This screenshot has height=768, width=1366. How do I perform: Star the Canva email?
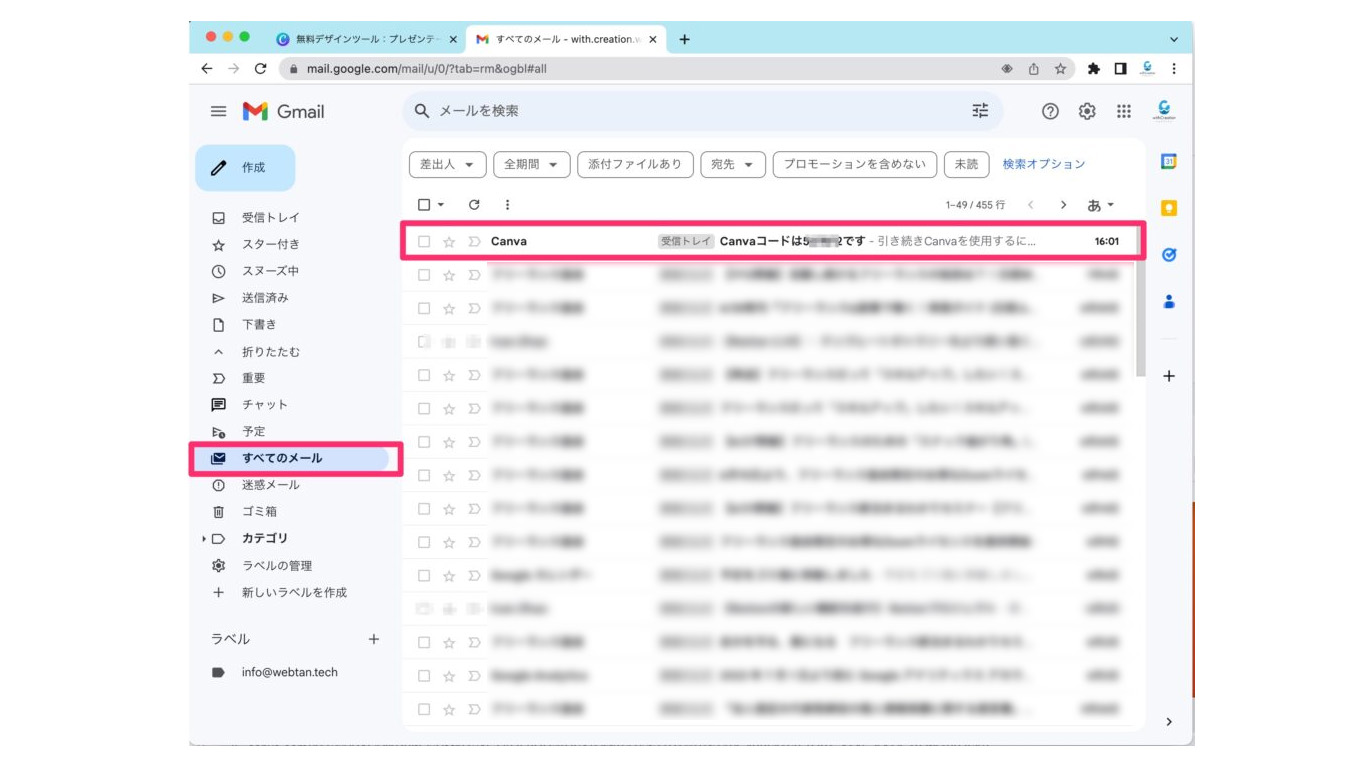click(x=449, y=241)
